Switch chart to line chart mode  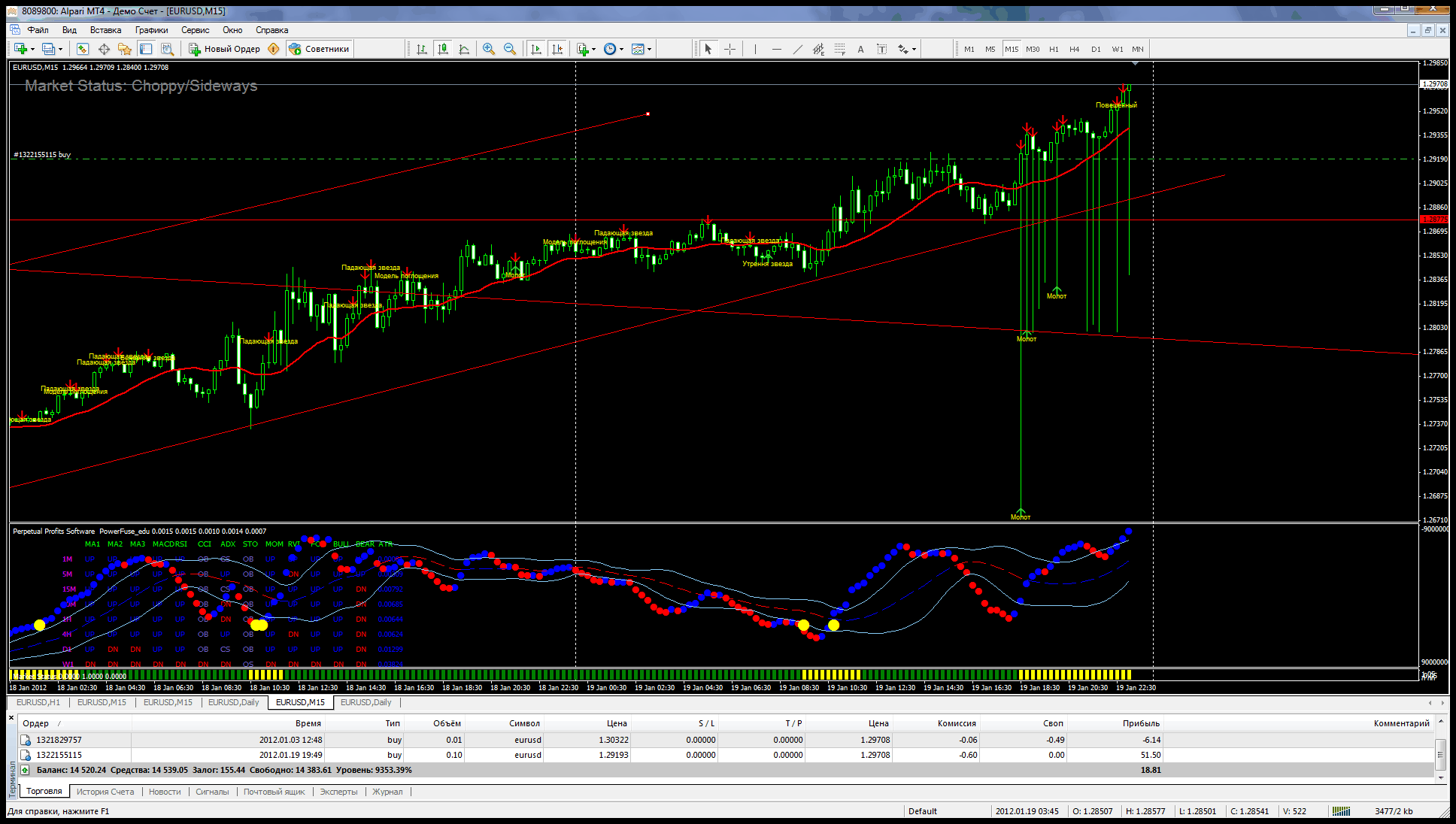[x=464, y=49]
